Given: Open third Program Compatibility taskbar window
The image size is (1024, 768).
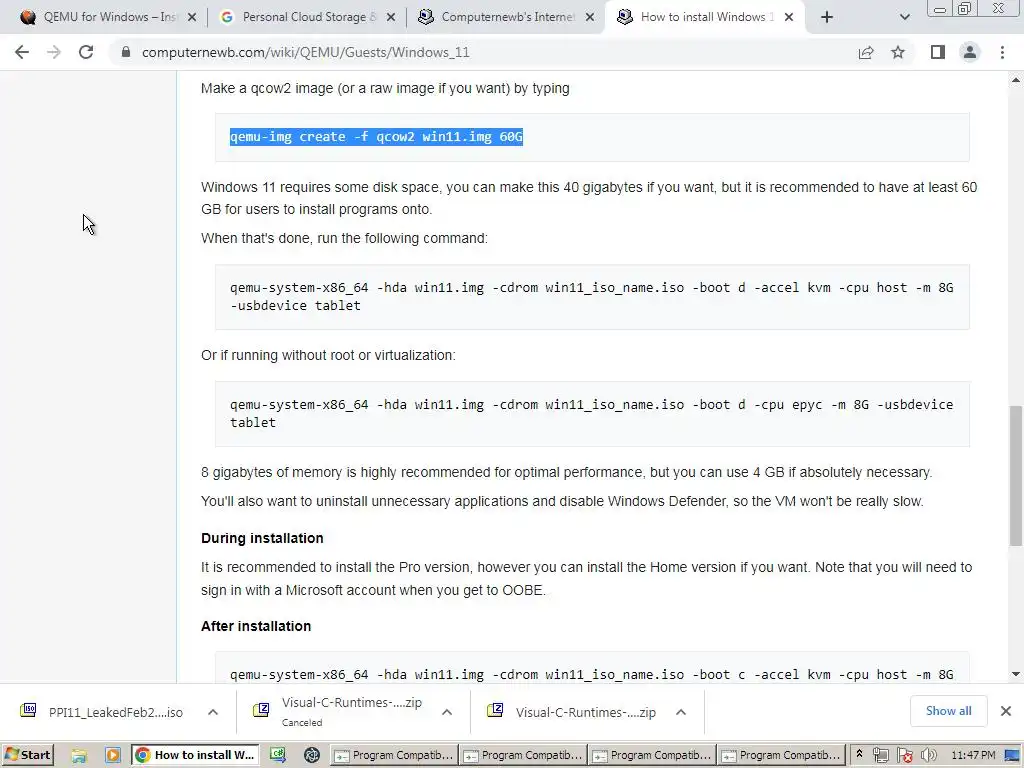Looking at the screenshot, I should click(x=652, y=755).
